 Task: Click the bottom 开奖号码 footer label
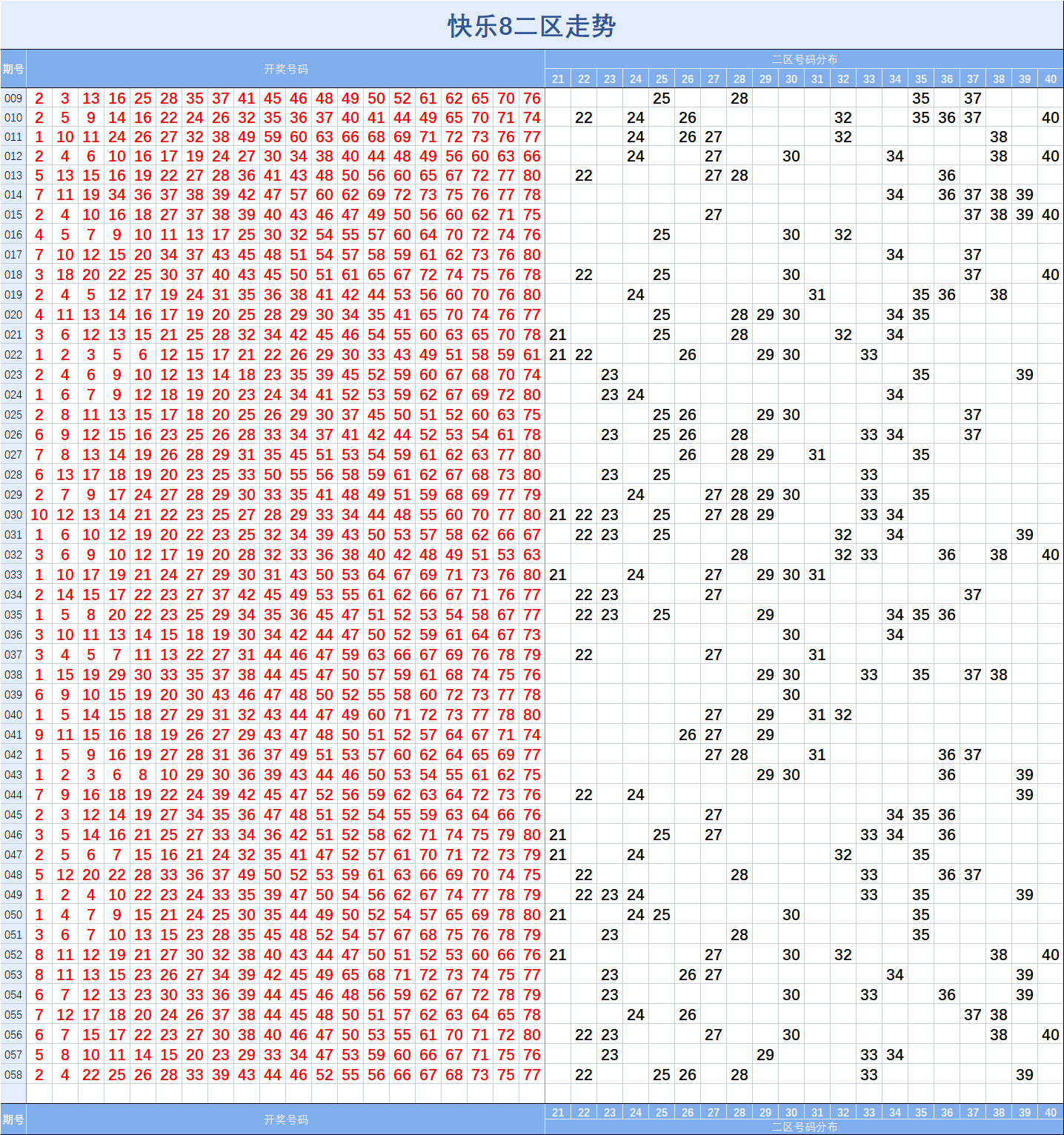(286, 1119)
